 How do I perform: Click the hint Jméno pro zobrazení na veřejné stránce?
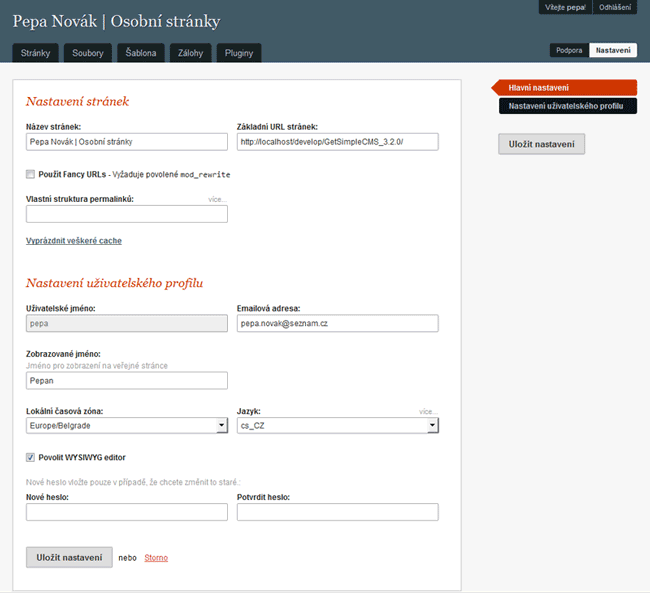[97, 366]
